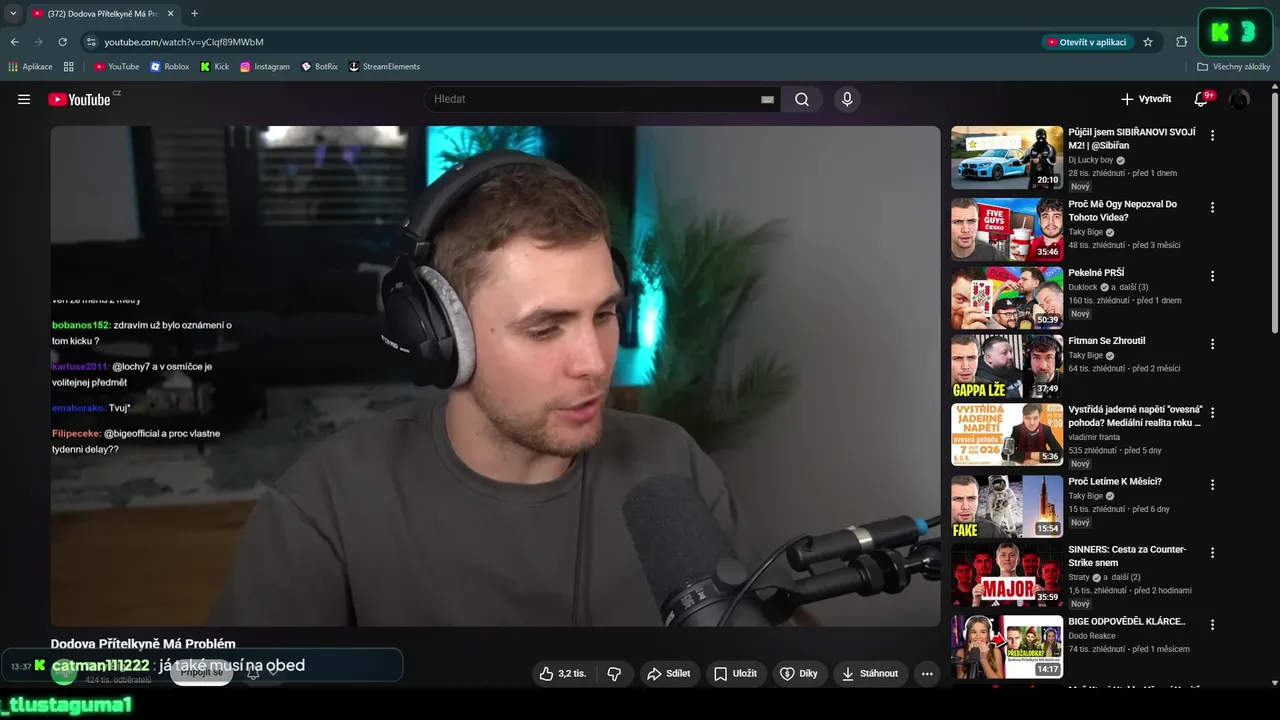This screenshot has height=720, width=1280.
Task: Play Proč Mě Ogy Nepozval thumbnail
Action: click(x=1007, y=229)
